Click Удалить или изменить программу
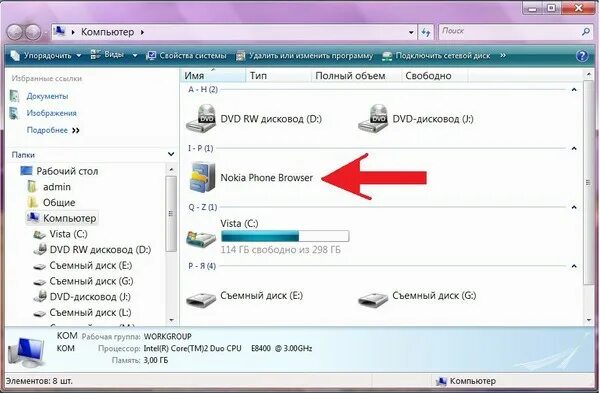Viewport: 600px width, 393px height. [305, 56]
